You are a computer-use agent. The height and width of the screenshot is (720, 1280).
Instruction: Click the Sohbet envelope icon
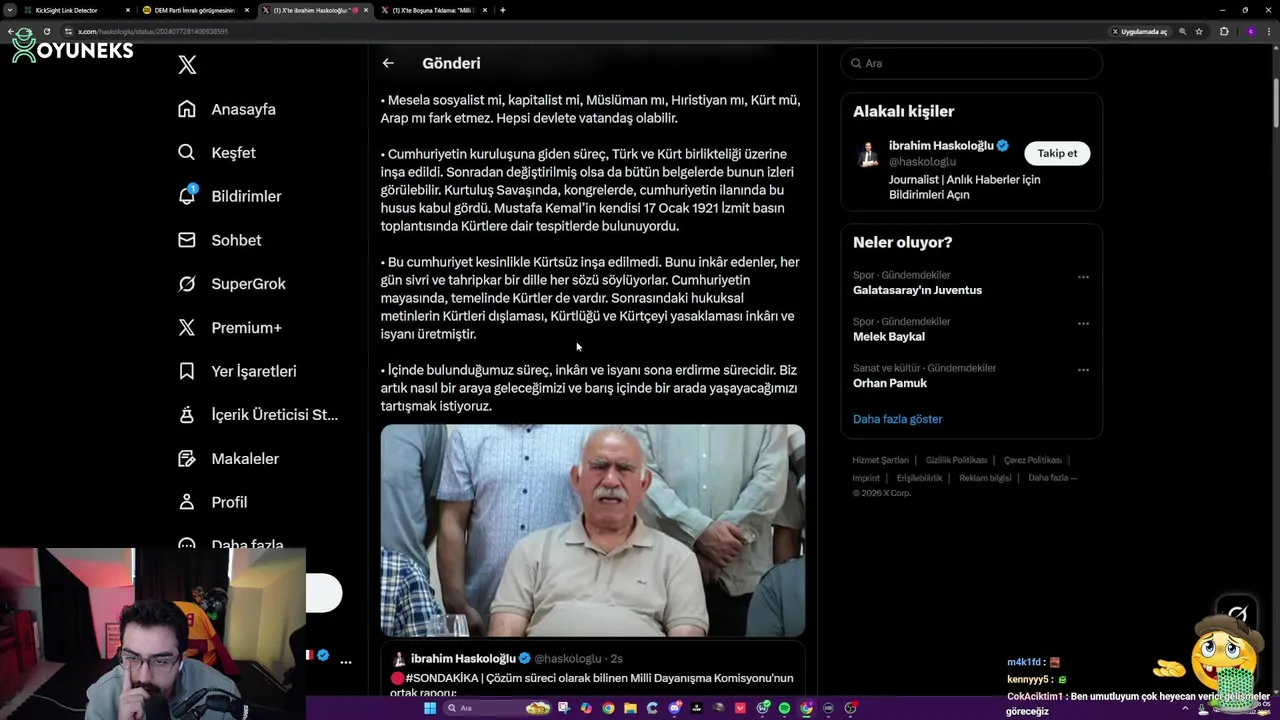187,240
